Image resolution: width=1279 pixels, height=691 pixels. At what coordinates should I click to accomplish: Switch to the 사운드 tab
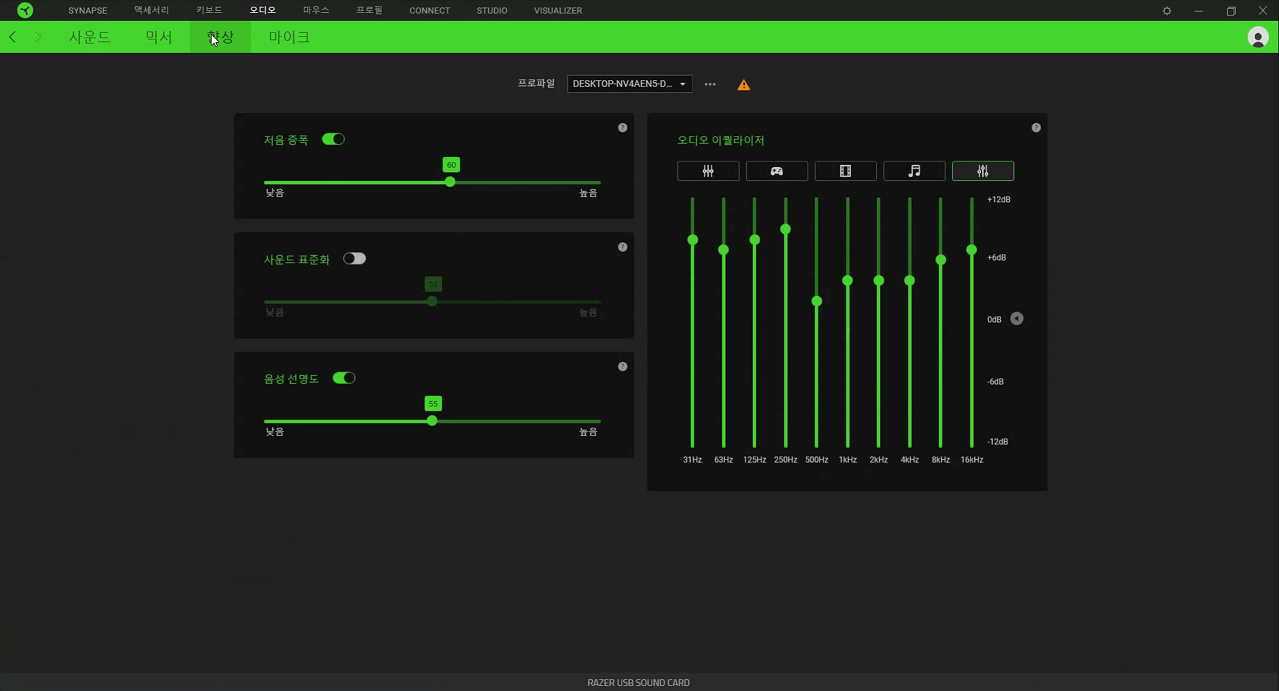90,37
